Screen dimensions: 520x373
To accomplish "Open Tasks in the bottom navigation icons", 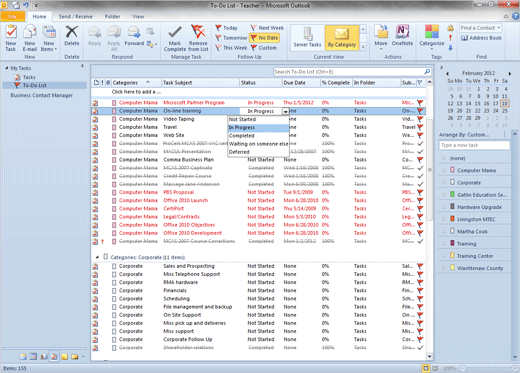I will pos(54,357).
